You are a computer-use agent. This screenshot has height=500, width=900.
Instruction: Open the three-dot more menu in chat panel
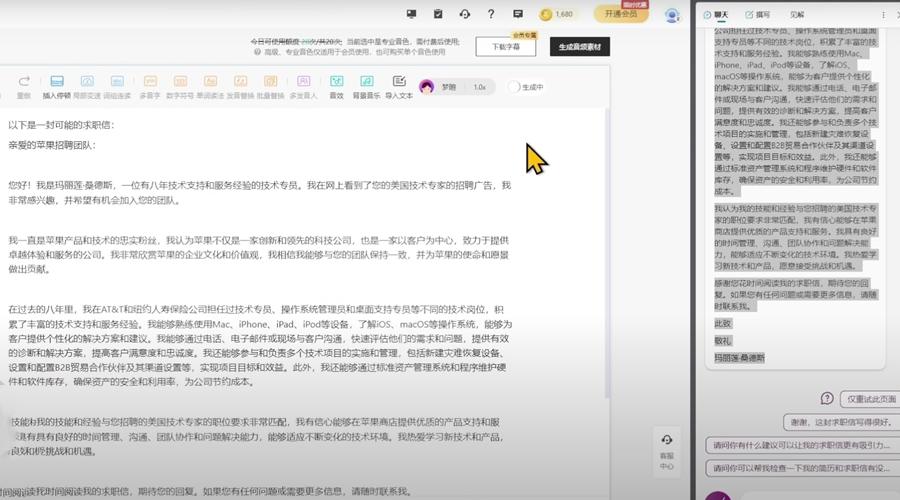tap(883, 14)
